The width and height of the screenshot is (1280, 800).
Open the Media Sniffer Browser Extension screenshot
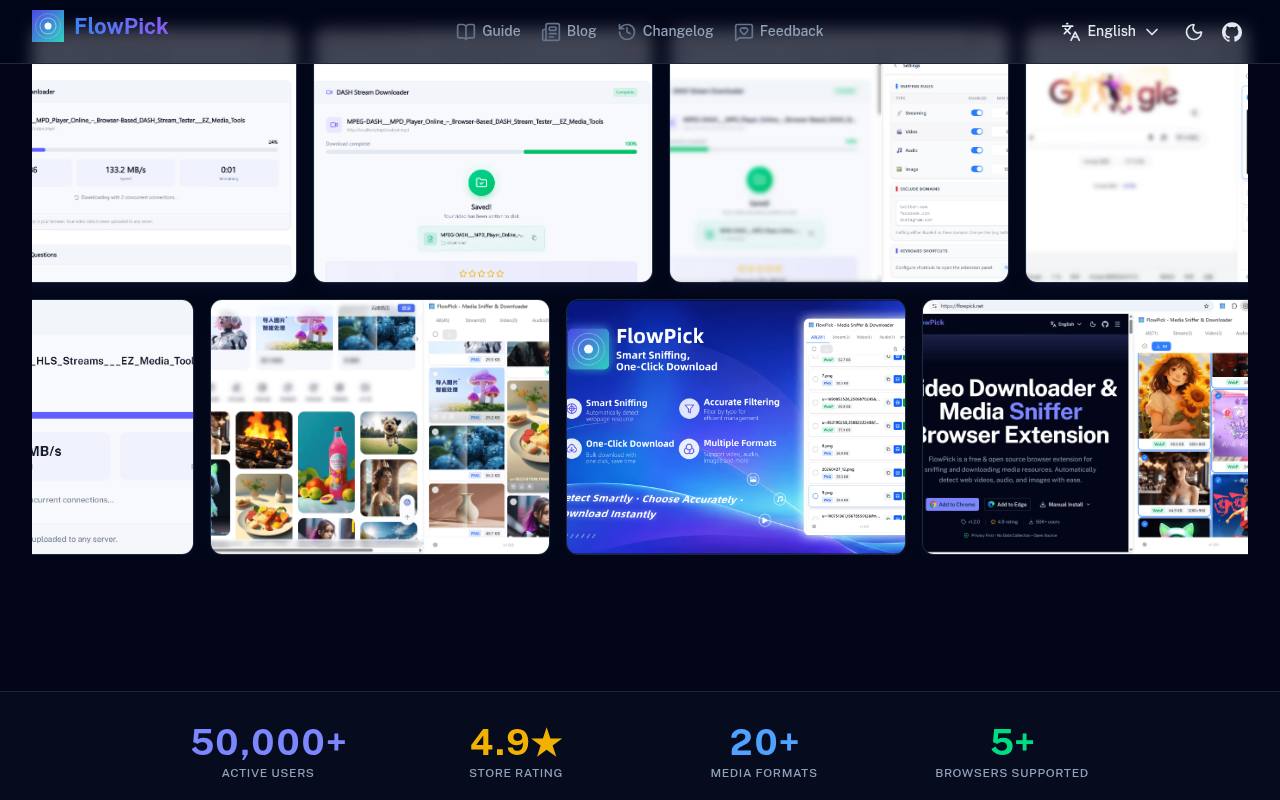1085,427
